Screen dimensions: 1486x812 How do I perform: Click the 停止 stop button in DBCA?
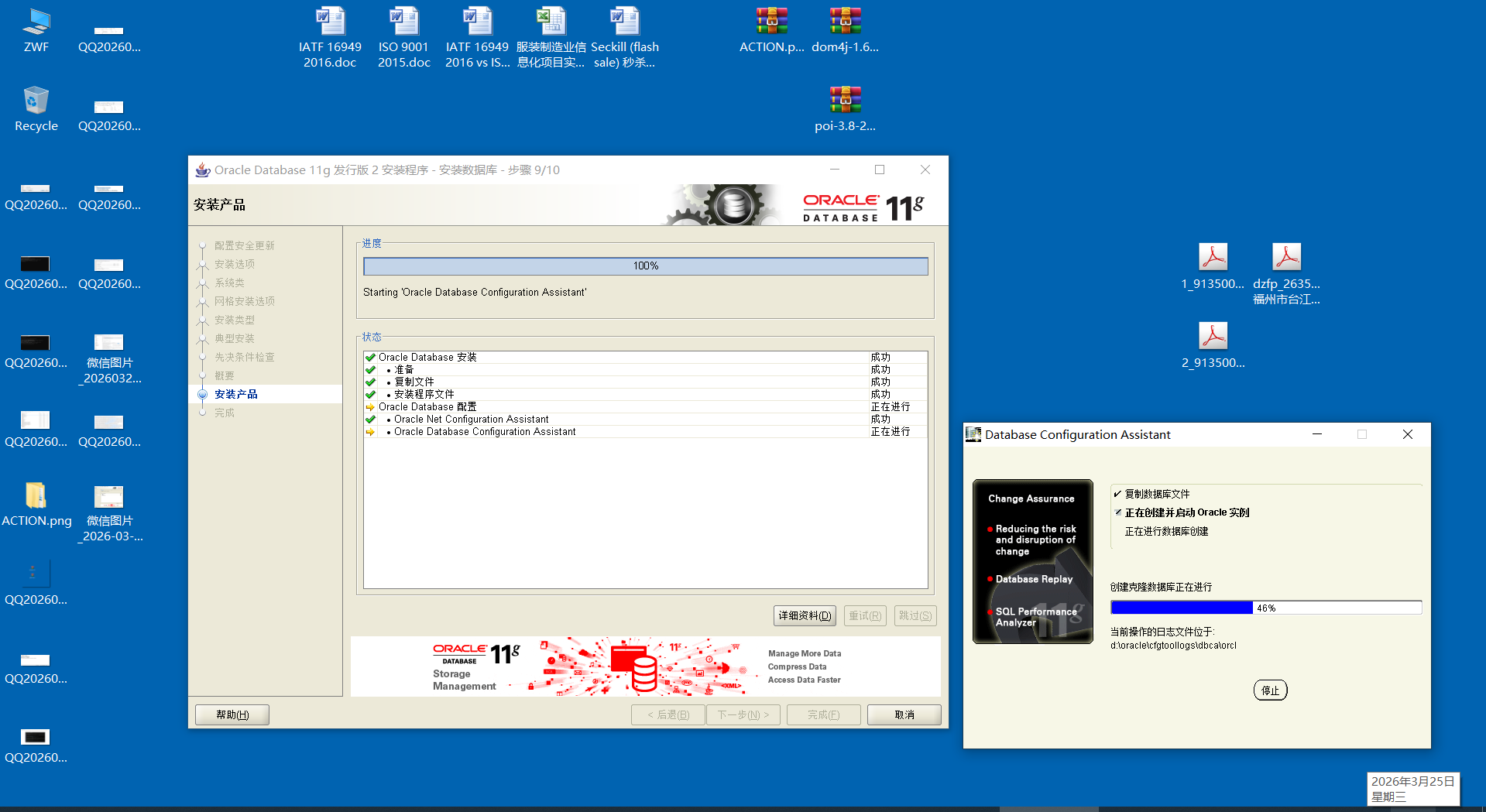1270,690
